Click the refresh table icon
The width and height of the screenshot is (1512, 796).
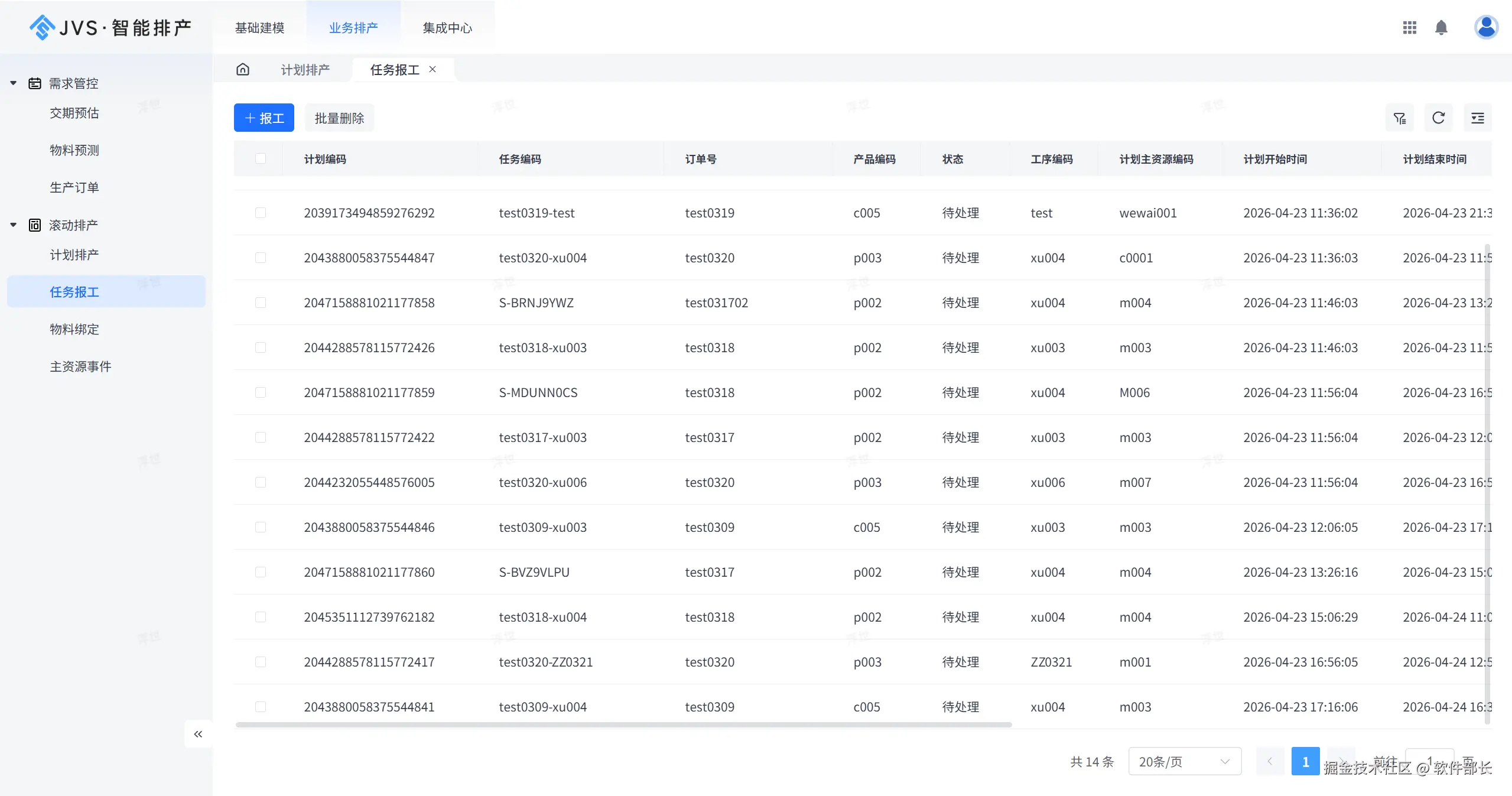[1438, 118]
